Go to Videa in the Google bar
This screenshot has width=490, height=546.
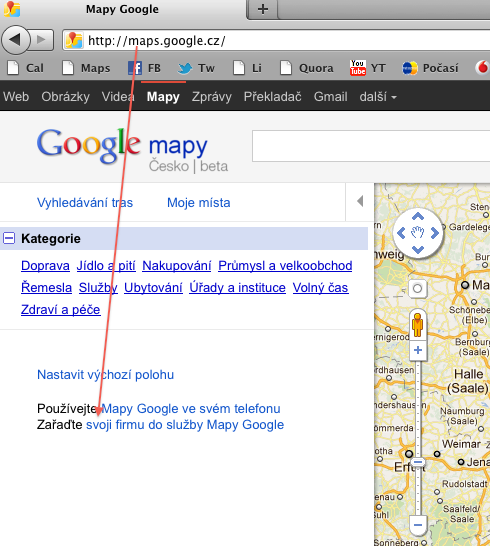tap(118, 97)
